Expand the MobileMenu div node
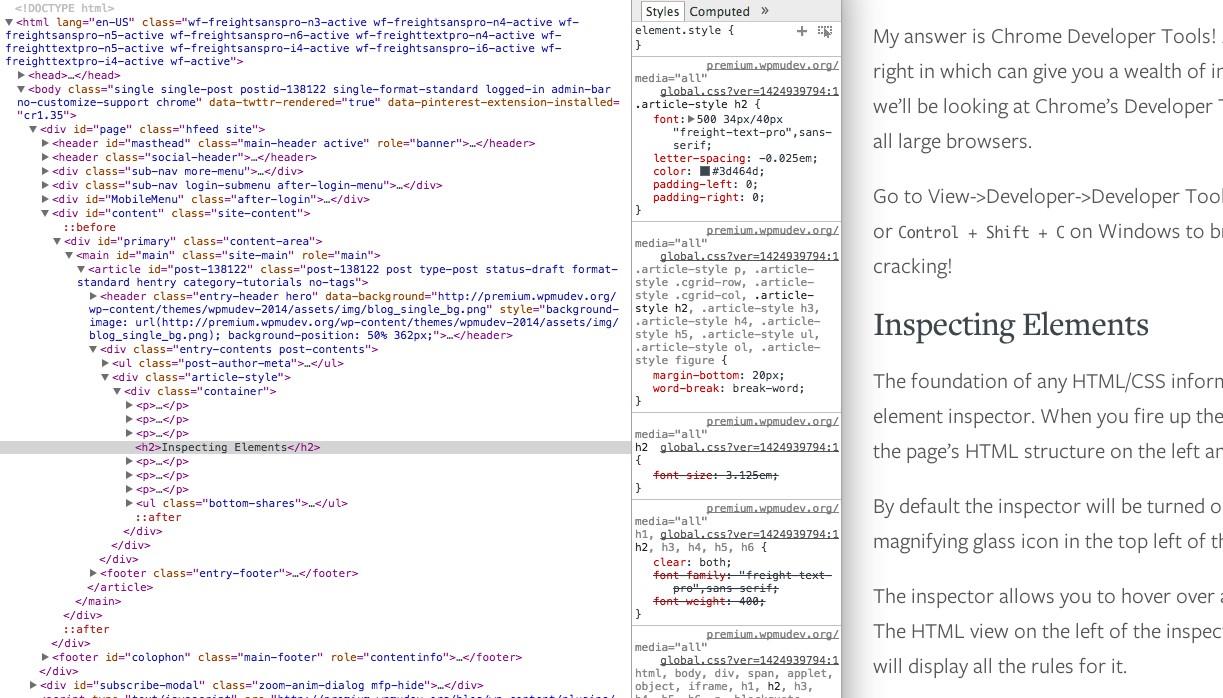This screenshot has width=1223, height=698. point(45,200)
